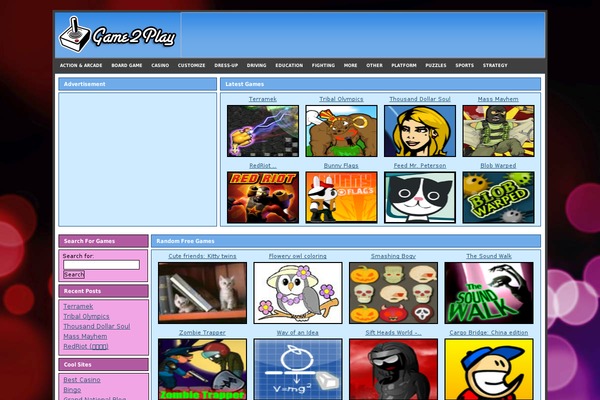Open the RedRiot post under Recent Posts

coord(86,346)
